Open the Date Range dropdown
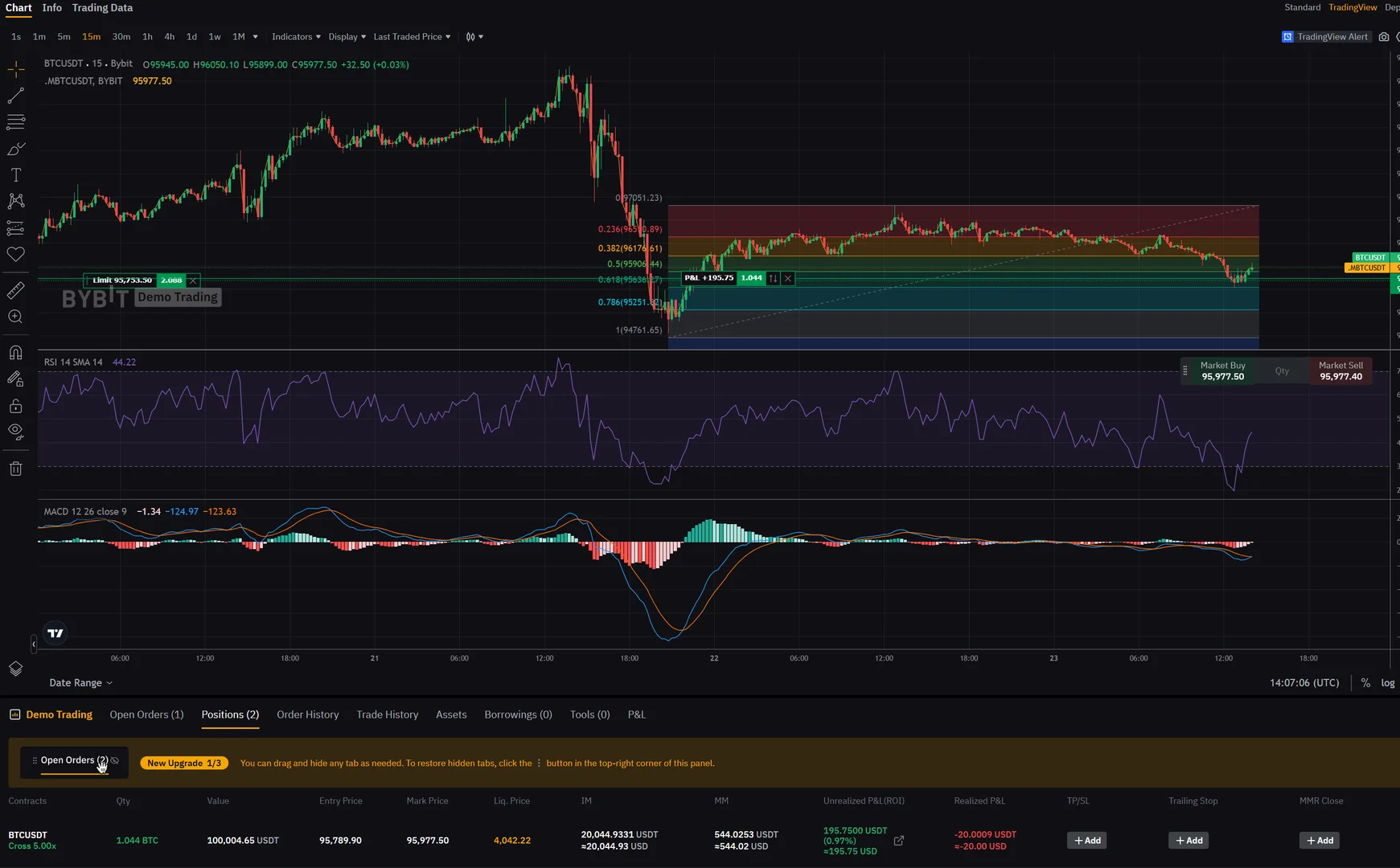 coord(80,683)
